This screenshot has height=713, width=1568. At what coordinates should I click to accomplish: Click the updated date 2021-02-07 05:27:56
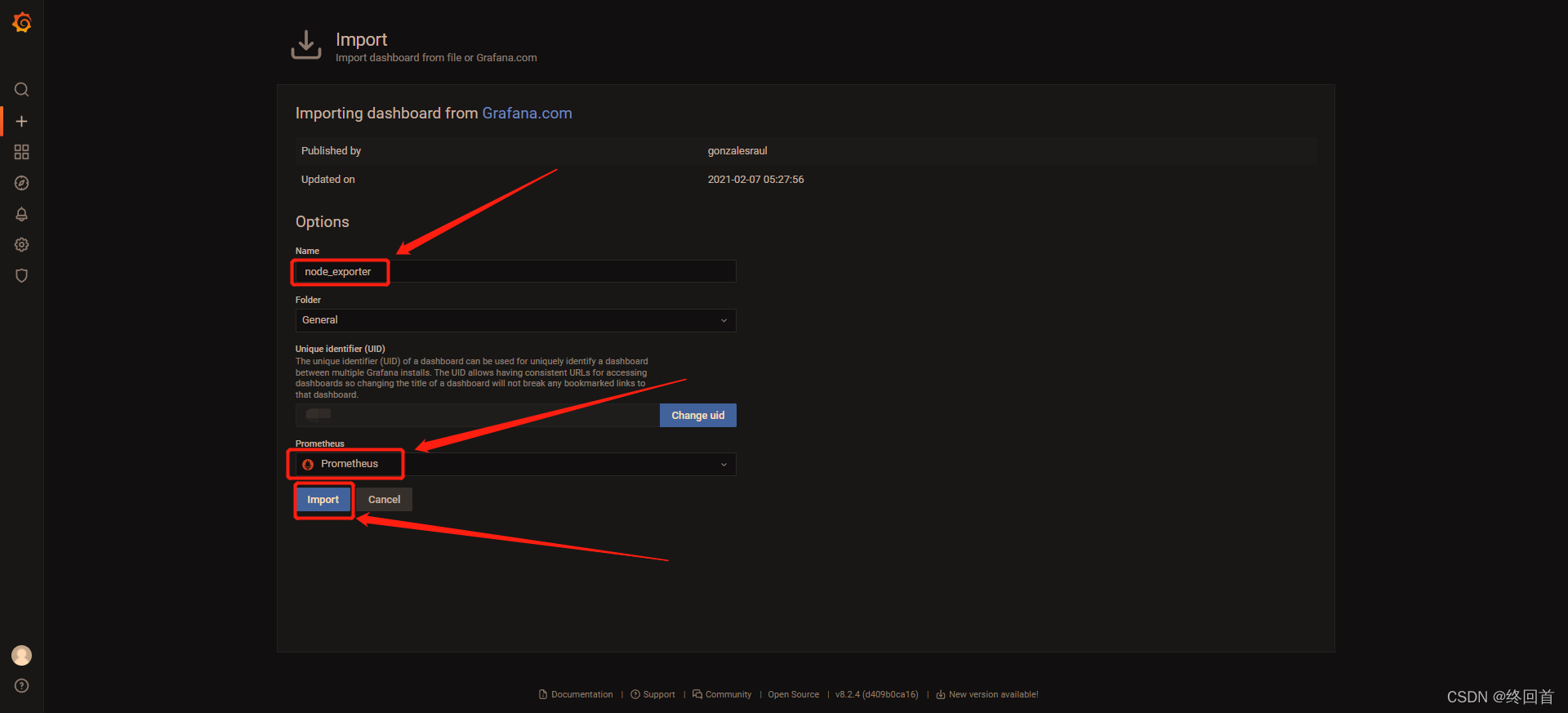(x=755, y=180)
